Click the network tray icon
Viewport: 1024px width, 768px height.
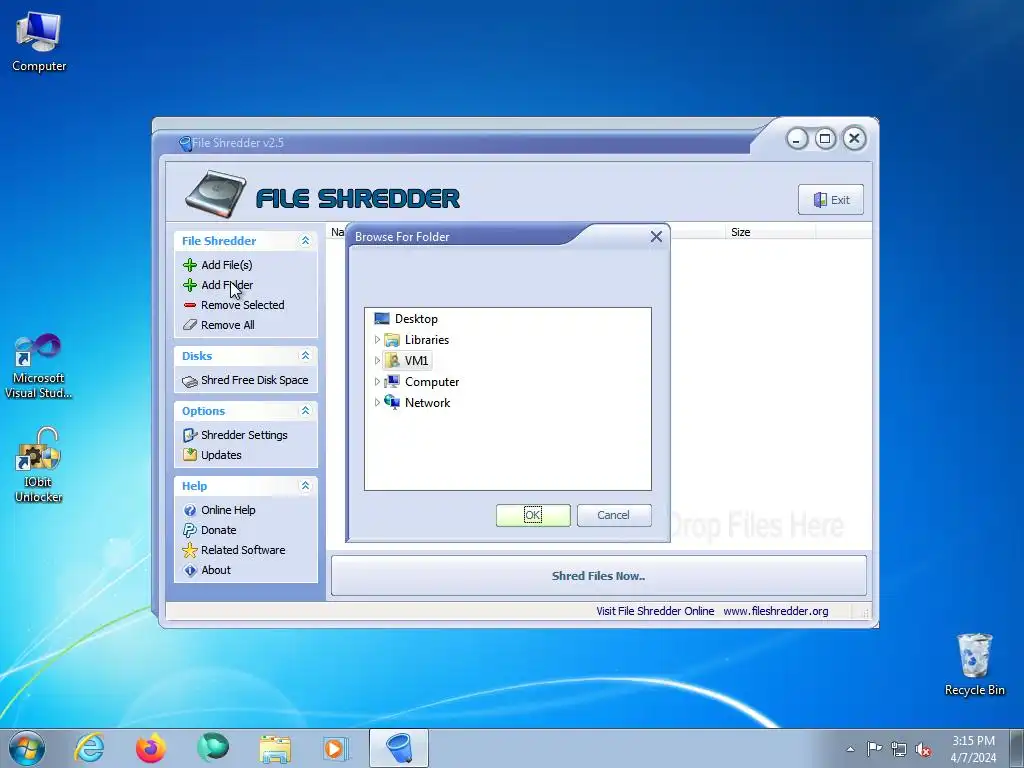coord(899,750)
